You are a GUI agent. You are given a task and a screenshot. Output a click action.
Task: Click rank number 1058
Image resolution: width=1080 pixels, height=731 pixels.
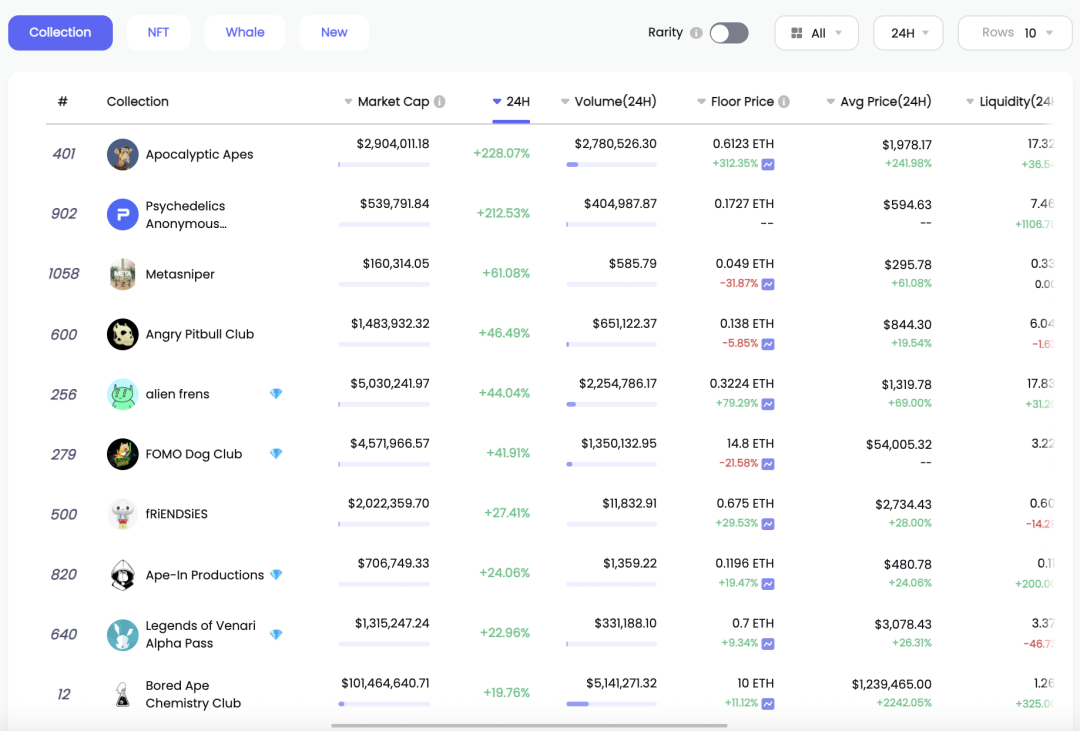pos(63,274)
